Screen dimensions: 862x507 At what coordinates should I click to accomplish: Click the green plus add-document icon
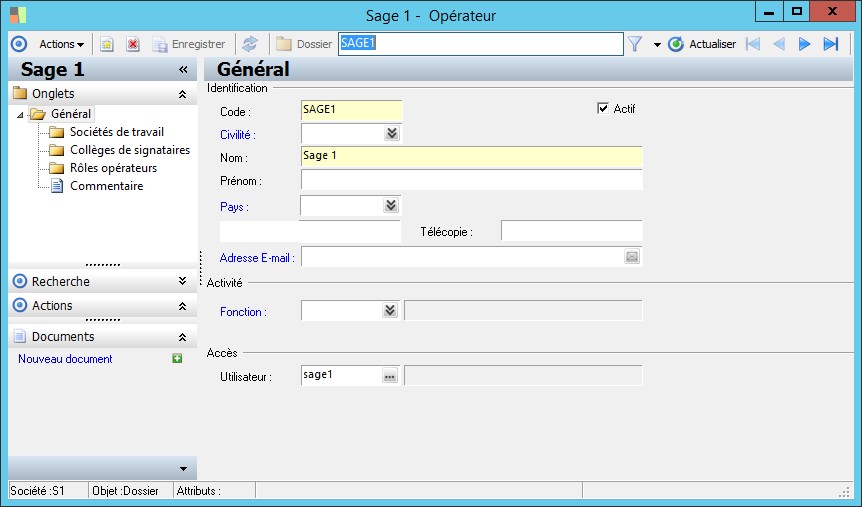pos(177,359)
